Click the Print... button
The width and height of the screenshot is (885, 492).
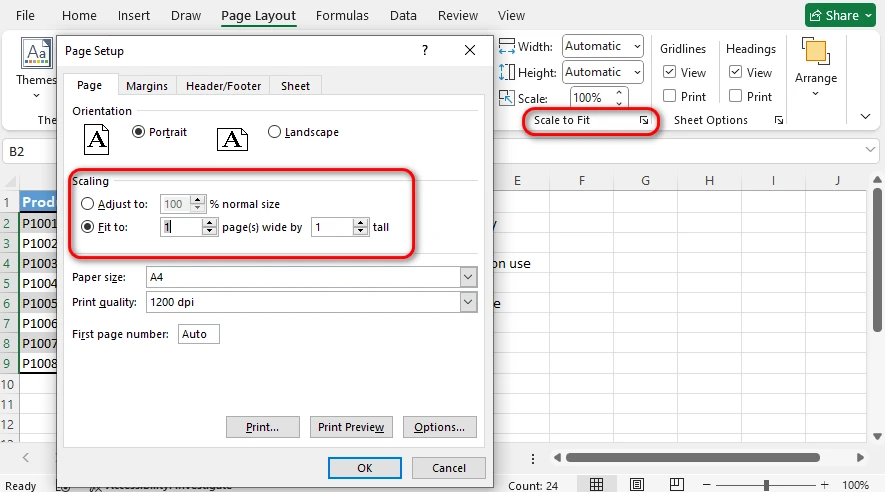click(x=262, y=427)
